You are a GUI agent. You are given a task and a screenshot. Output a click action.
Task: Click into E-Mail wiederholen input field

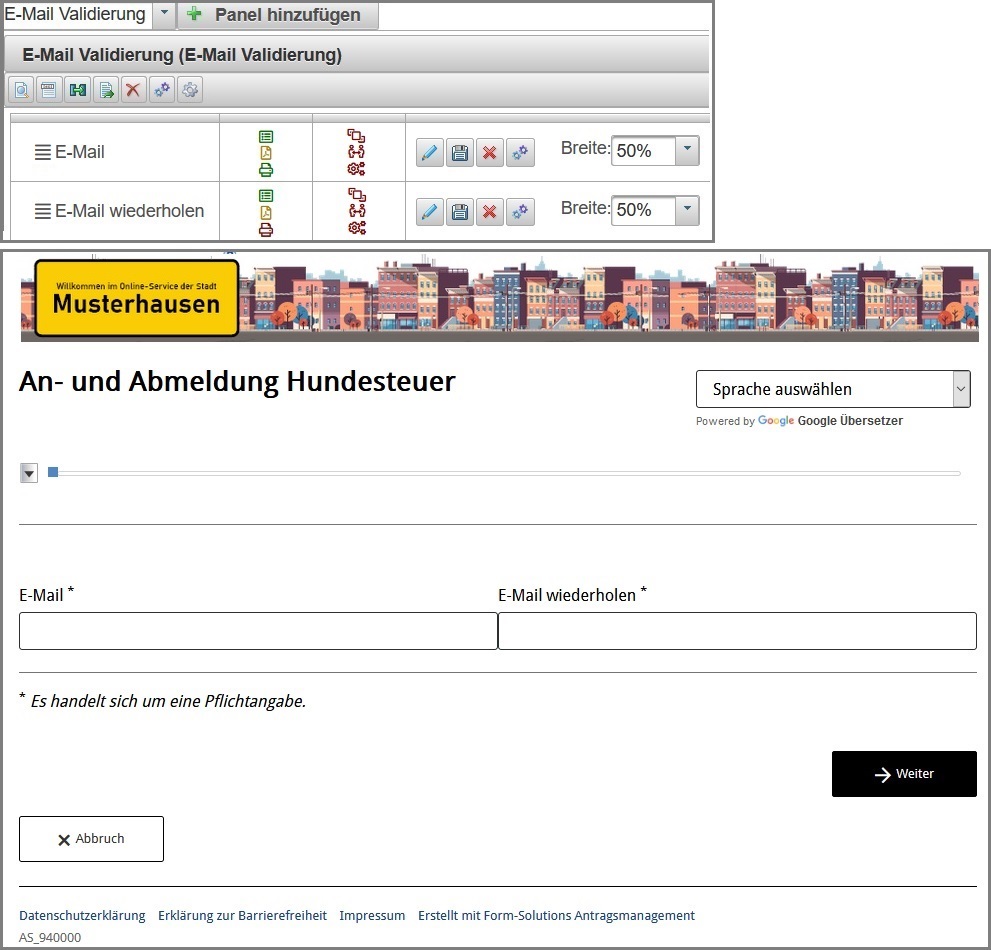coord(737,631)
